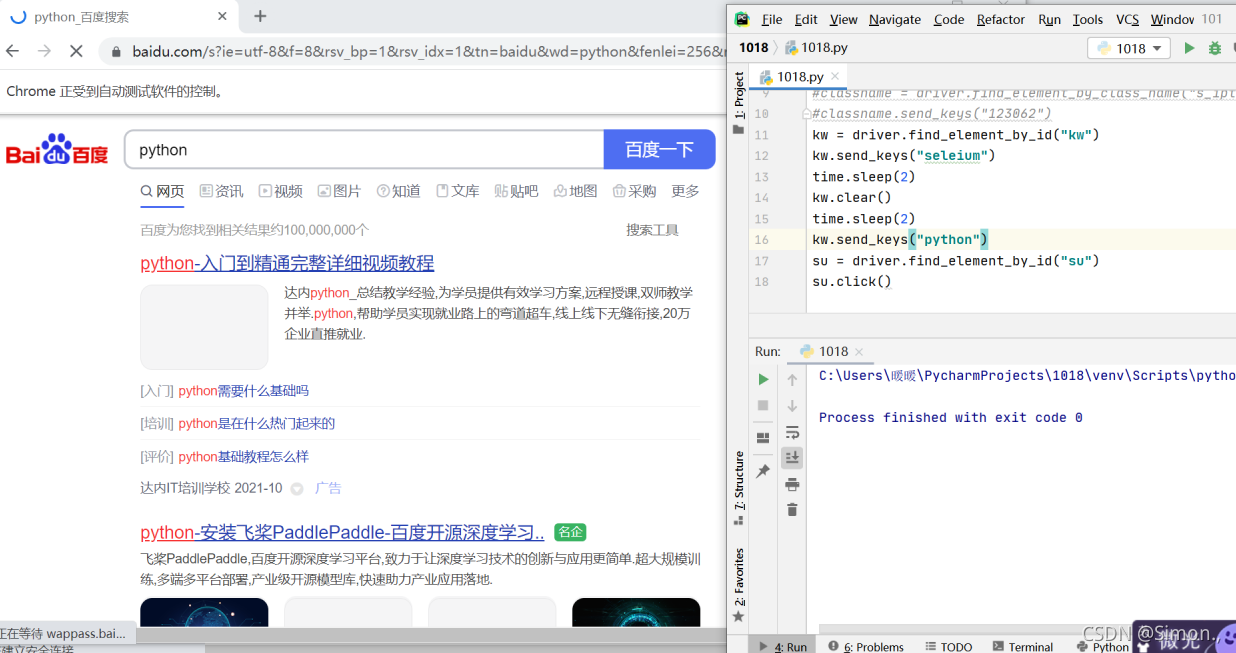Open the Favorites tool window side tab
Image resolution: width=1236 pixels, height=653 pixels.
[739, 585]
